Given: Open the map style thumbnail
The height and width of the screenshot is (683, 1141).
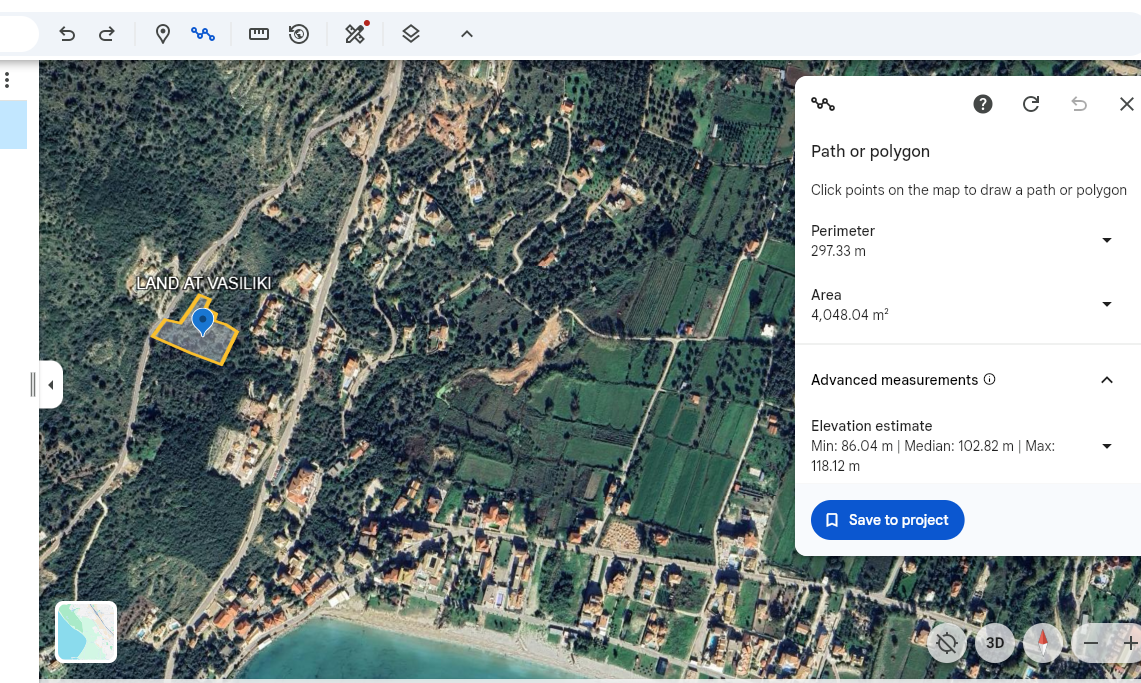Looking at the screenshot, I should point(86,632).
